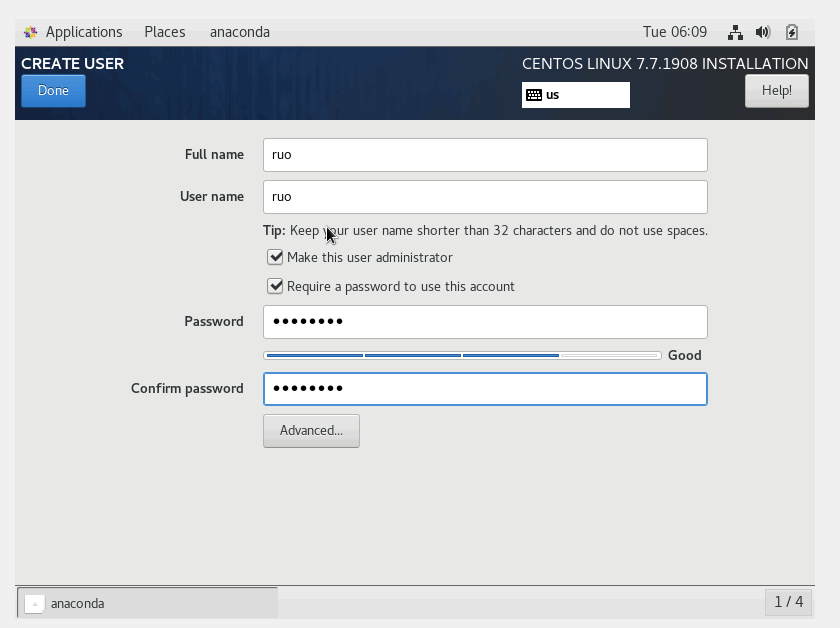
Task: Click the Password field
Action: (485, 322)
